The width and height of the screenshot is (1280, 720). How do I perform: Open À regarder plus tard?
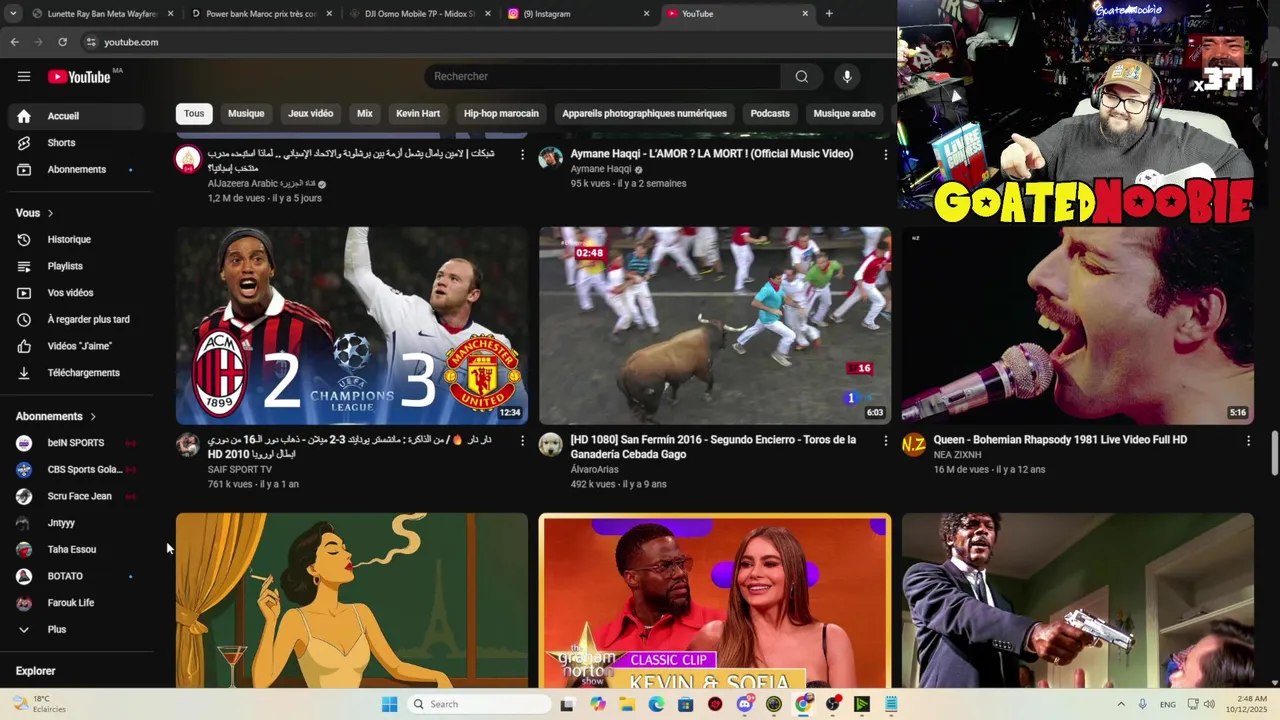pos(76,319)
